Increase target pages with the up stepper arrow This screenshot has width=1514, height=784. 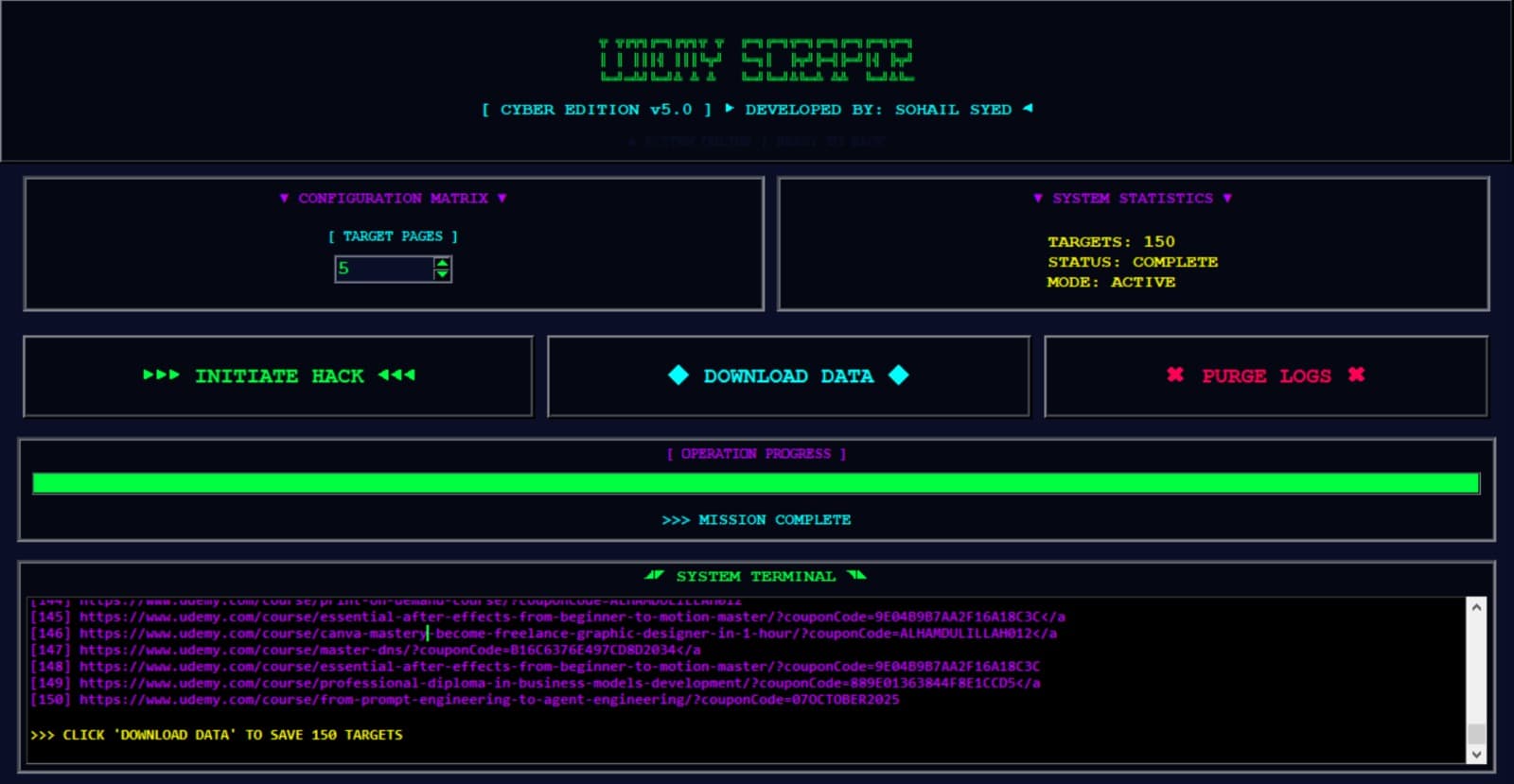point(442,263)
